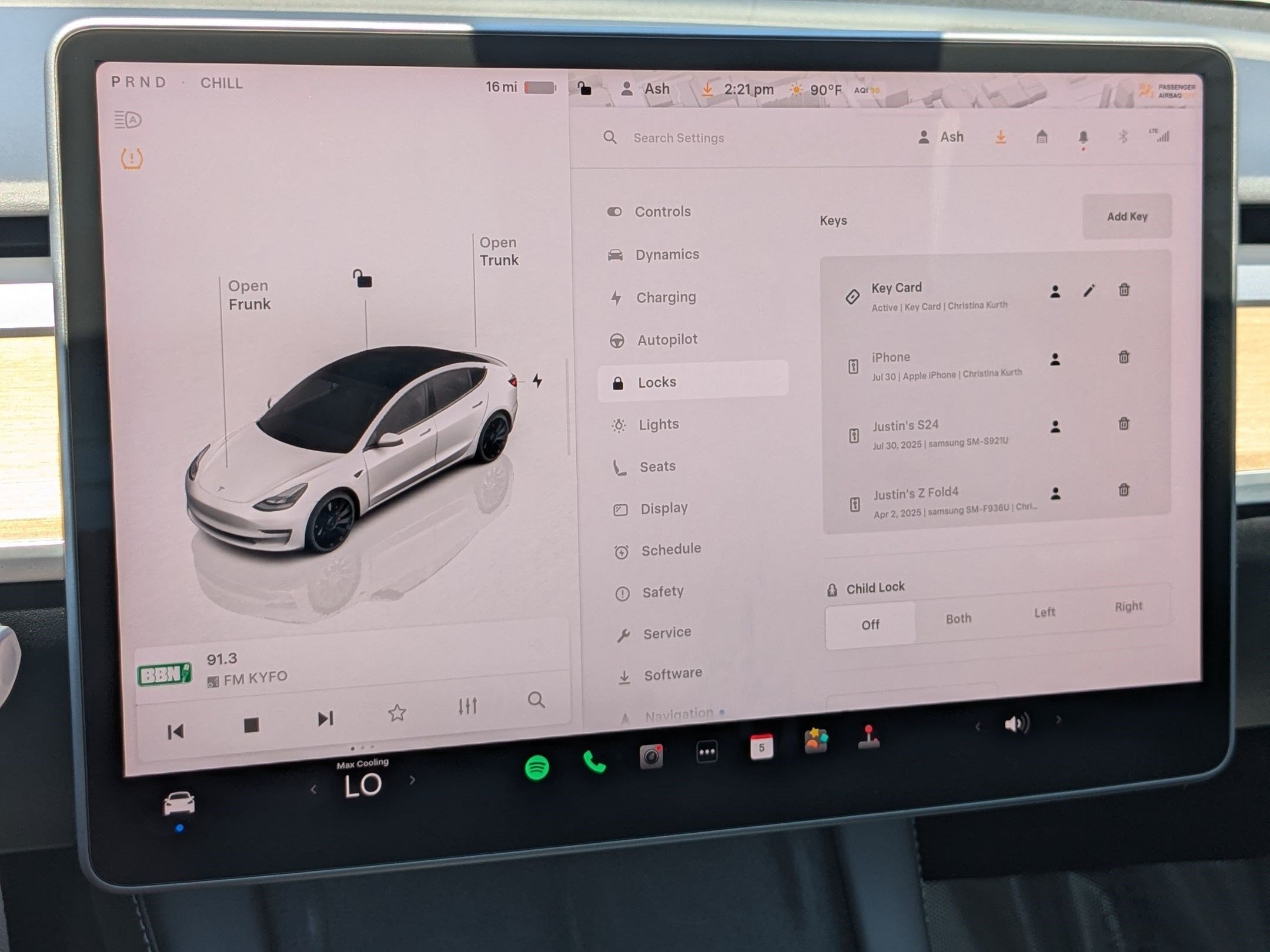Tap the Add Key button
Screen dimensions: 1270x952
point(1127,216)
